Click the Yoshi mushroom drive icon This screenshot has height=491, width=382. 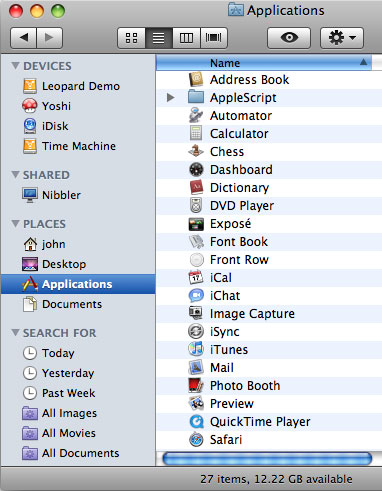[x=30, y=106]
